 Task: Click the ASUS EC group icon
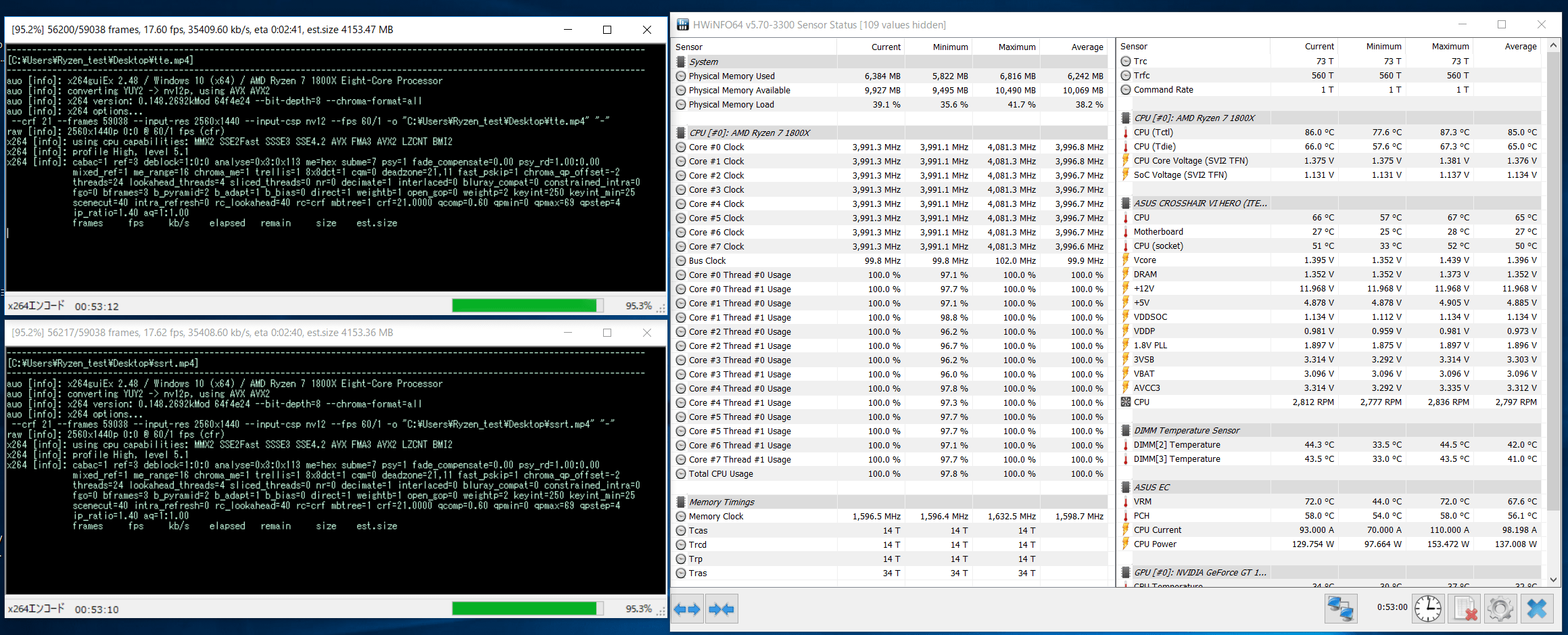tap(1126, 487)
